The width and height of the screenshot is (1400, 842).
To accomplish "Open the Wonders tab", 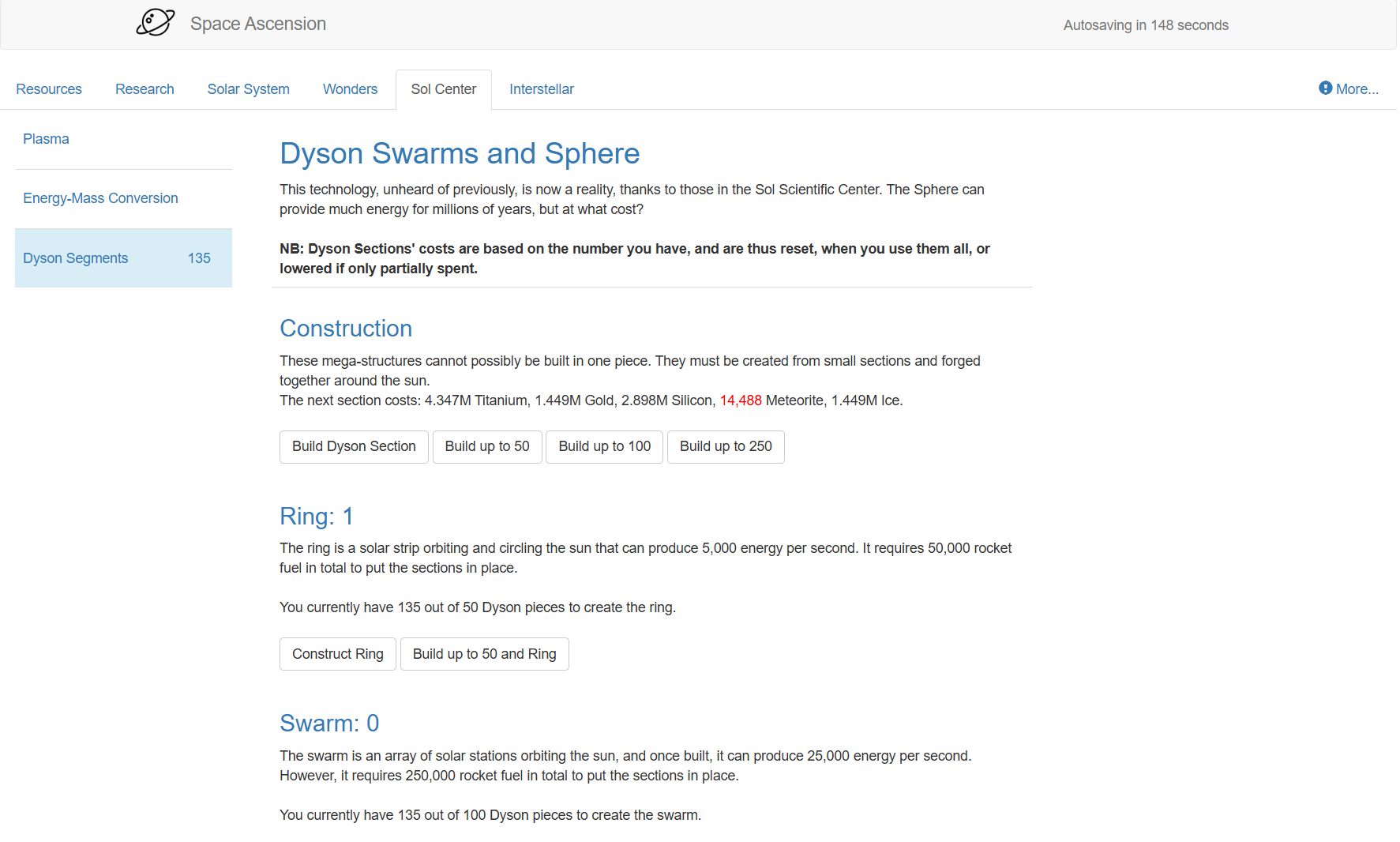I will [350, 89].
